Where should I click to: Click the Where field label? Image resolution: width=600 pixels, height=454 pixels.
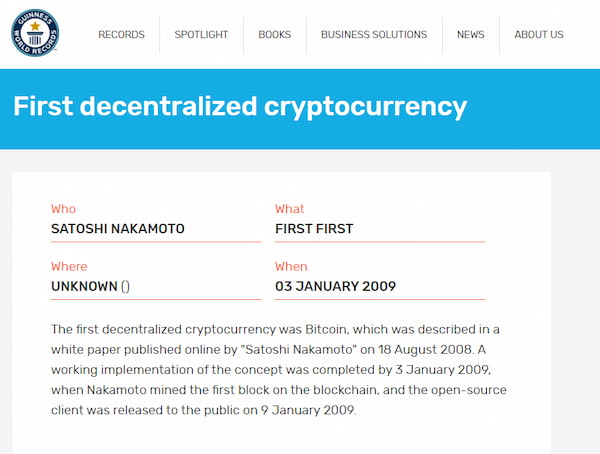pyautogui.click(x=69, y=266)
